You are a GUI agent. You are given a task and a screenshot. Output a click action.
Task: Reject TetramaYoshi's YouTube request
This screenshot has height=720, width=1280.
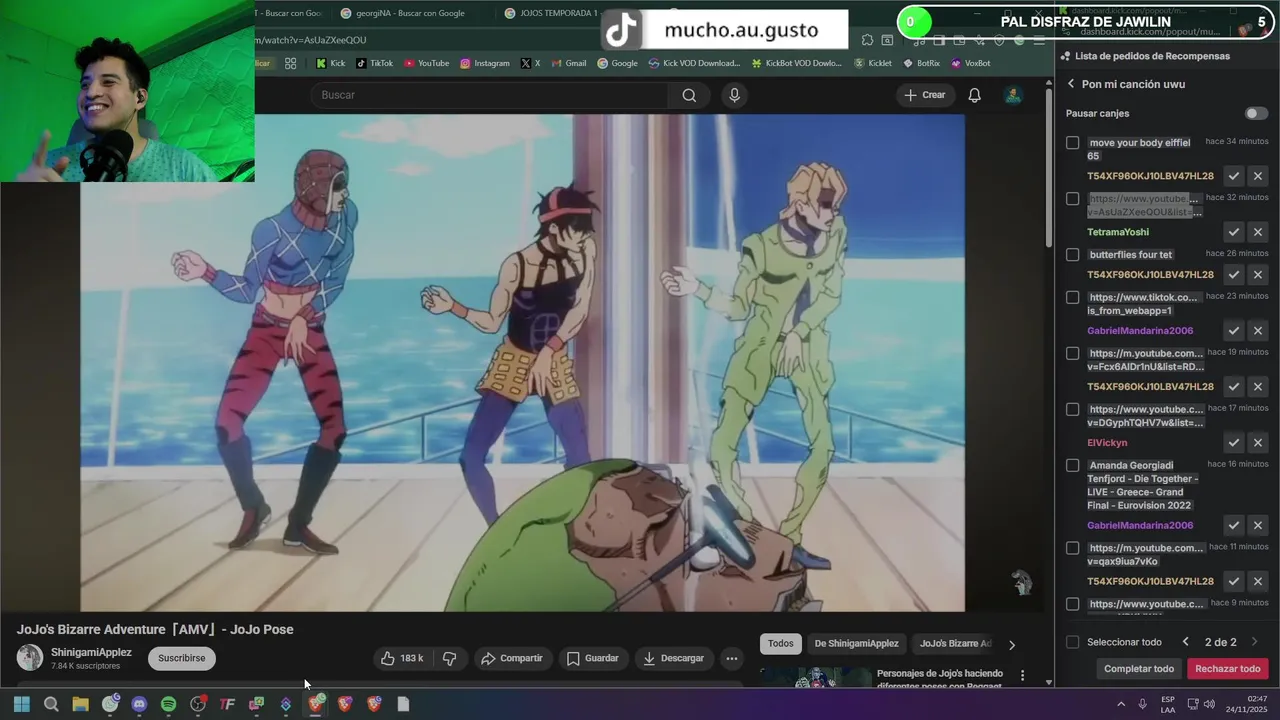pos(1258,232)
